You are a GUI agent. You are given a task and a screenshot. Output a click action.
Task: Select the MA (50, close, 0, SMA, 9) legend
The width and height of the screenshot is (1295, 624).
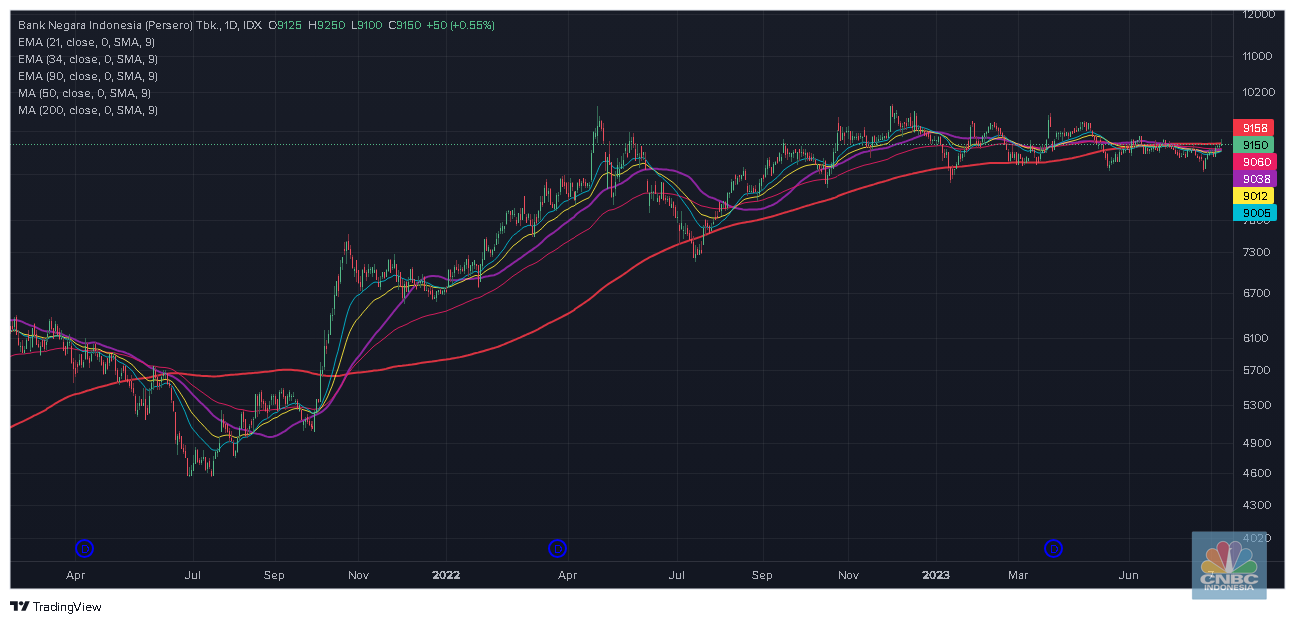click(86, 93)
